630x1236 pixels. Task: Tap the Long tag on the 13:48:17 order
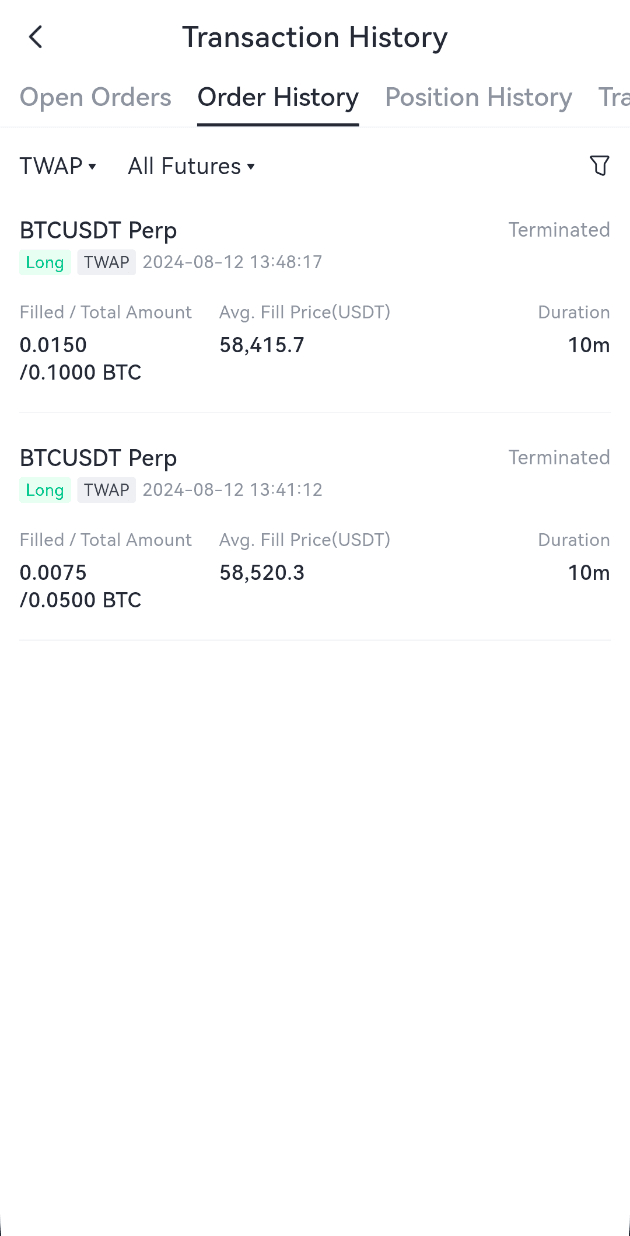point(45,263)
